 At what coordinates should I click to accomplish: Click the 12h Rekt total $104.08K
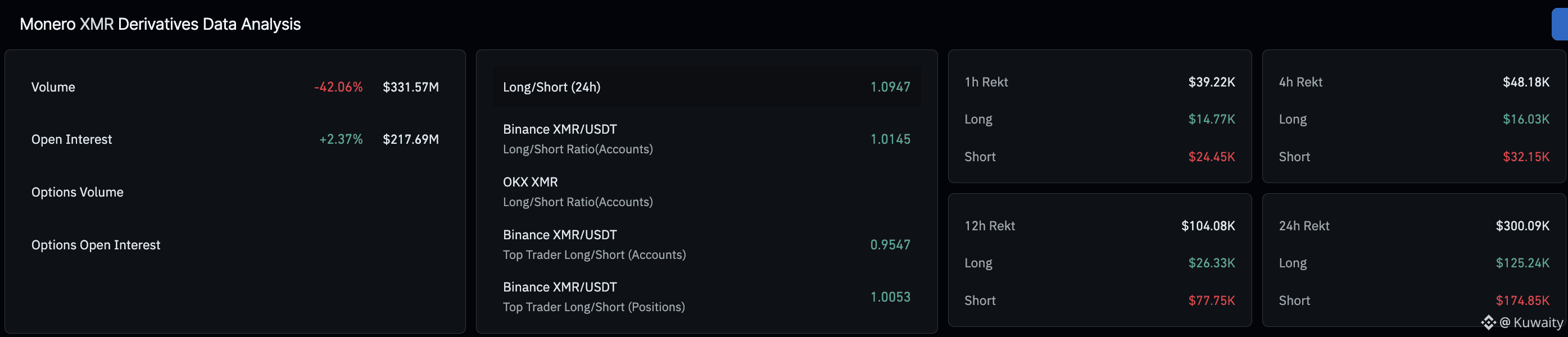[1208, 226]
